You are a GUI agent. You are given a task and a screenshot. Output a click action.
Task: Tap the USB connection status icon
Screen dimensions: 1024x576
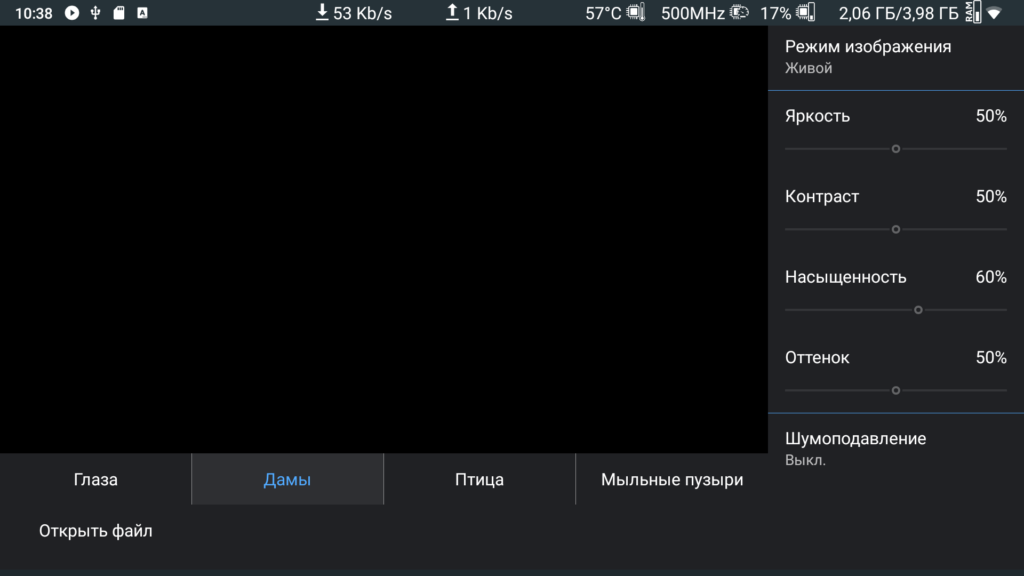[96, 13]
